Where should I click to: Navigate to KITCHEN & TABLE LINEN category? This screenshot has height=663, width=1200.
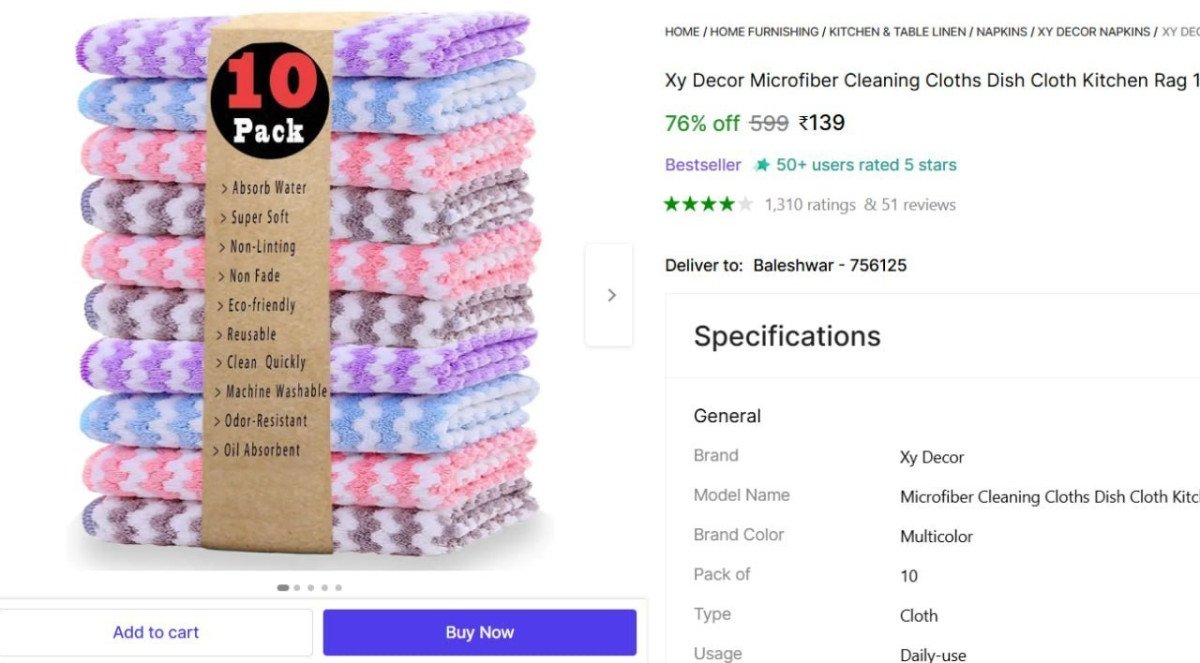tap(896, 31)
